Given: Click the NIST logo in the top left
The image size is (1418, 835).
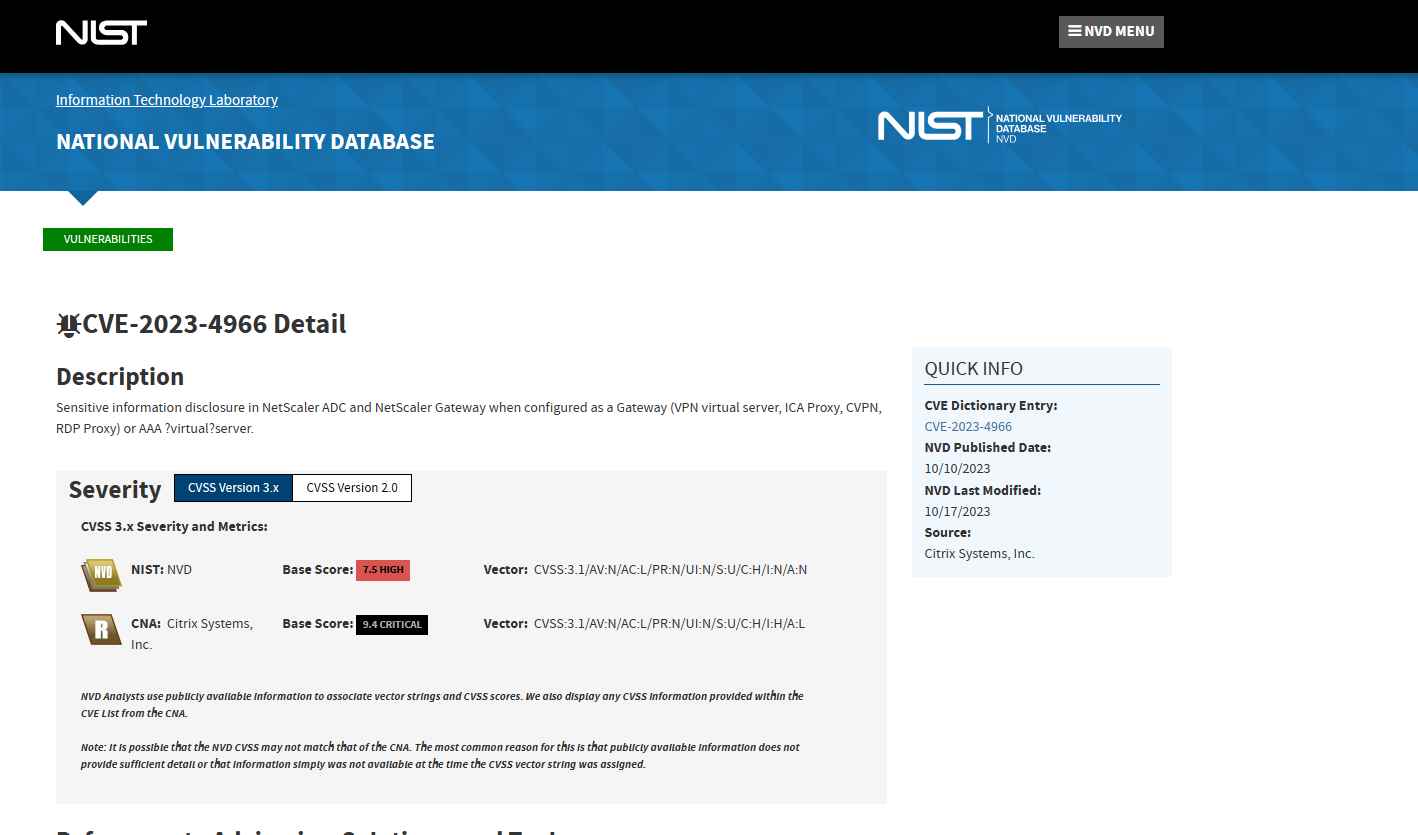Looking at the screenshot, I should pyautogui.click(x=100, y=33).
